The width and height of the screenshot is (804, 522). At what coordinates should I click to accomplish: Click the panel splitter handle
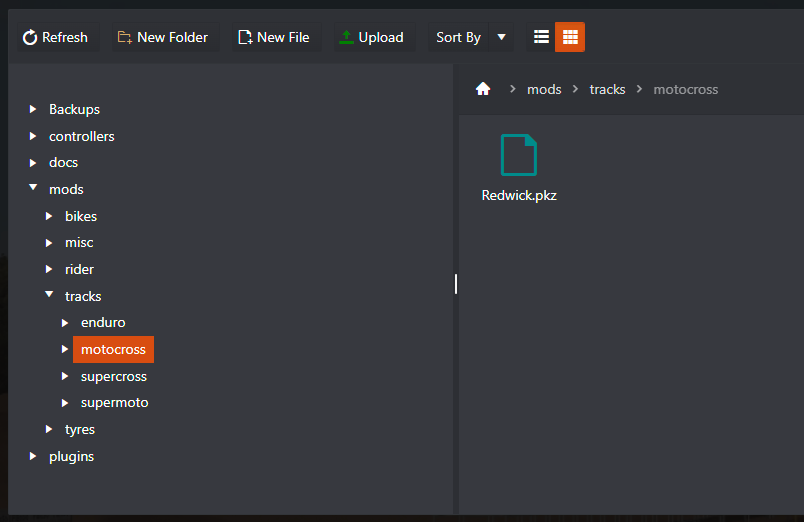[456, 284]
